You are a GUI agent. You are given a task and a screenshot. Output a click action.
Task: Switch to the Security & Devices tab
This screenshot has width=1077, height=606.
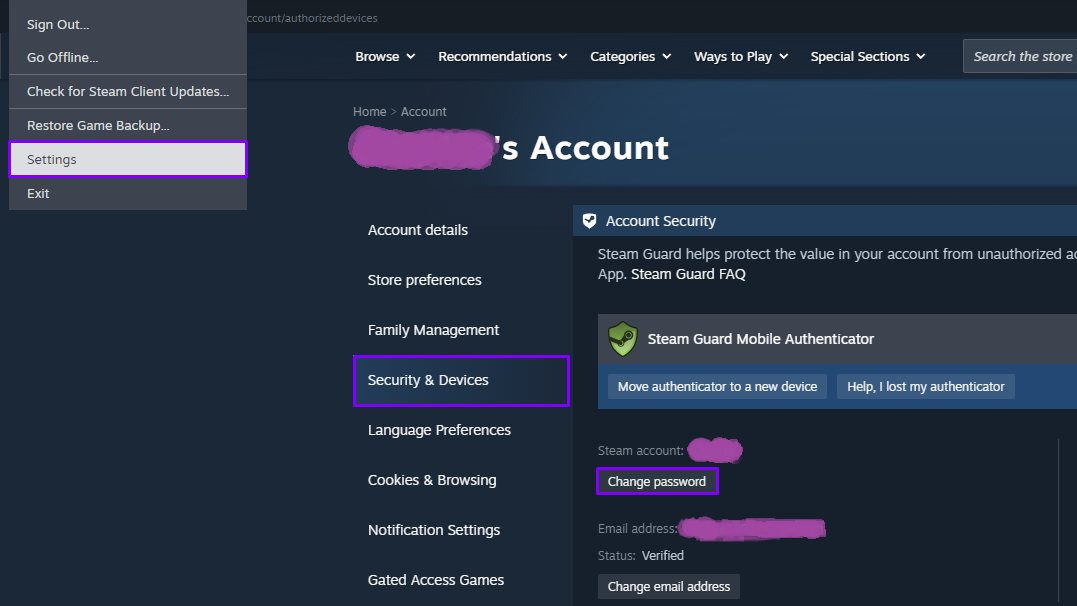point(460,380)
